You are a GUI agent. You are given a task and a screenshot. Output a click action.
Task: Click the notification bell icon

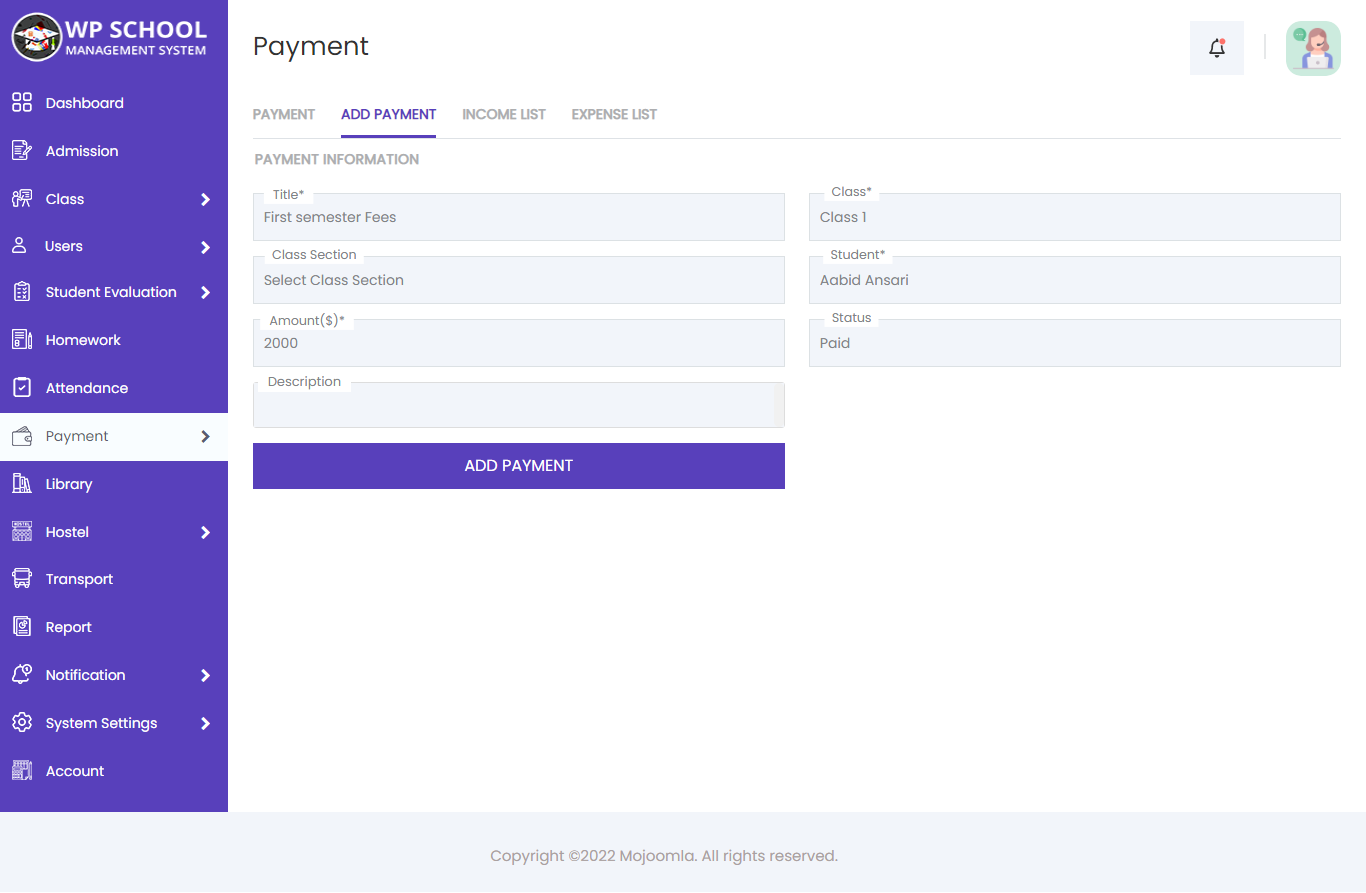(1216, 47)
